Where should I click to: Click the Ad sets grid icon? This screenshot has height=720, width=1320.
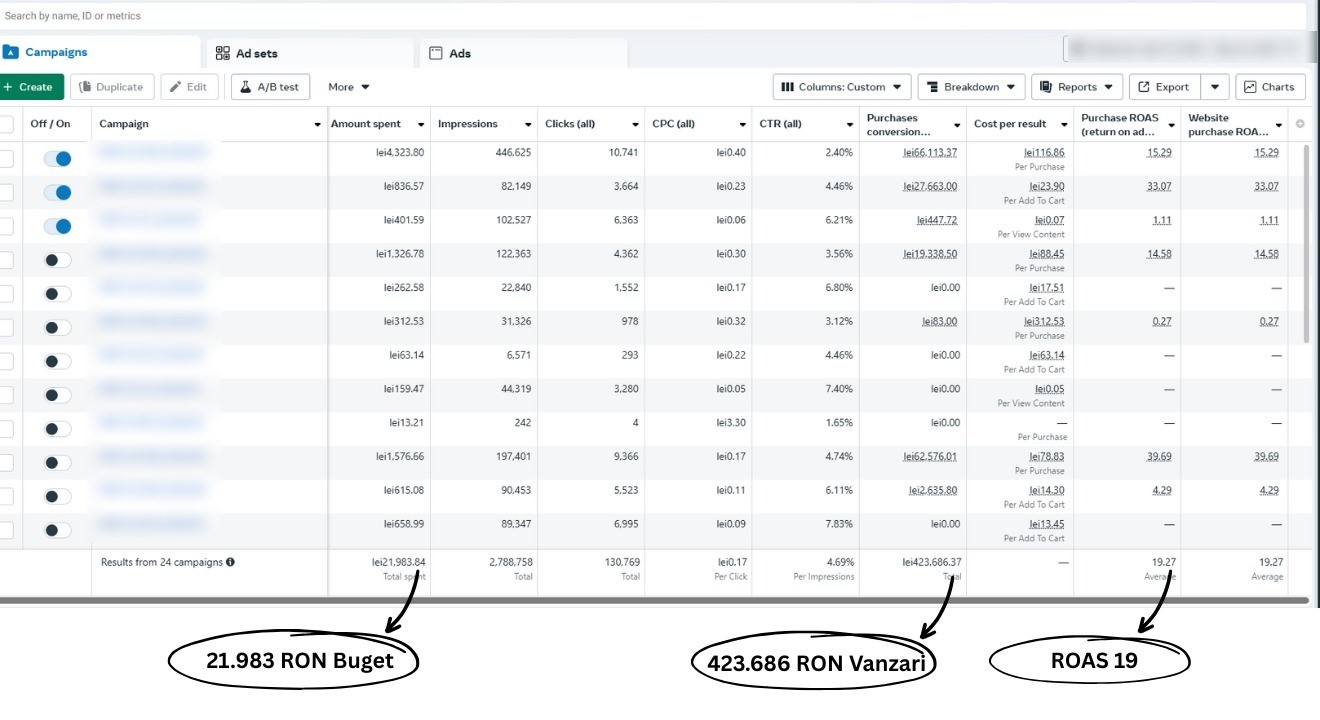222,53
